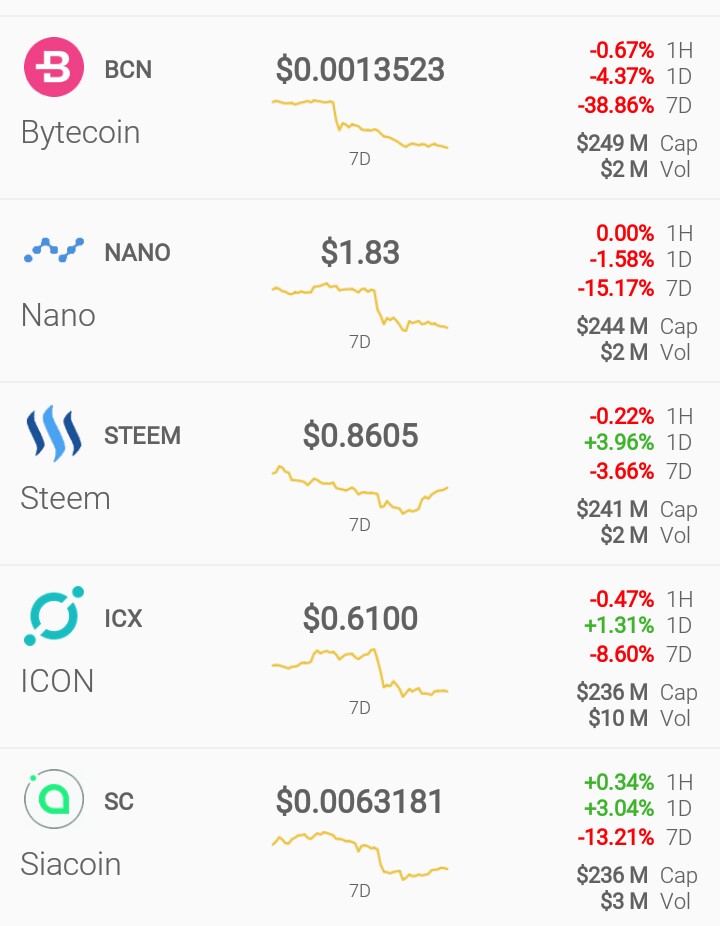Tap the pink Bytecoin logo icon
The width and height of the screenshot is (720, 926).
tap(54, 67)
